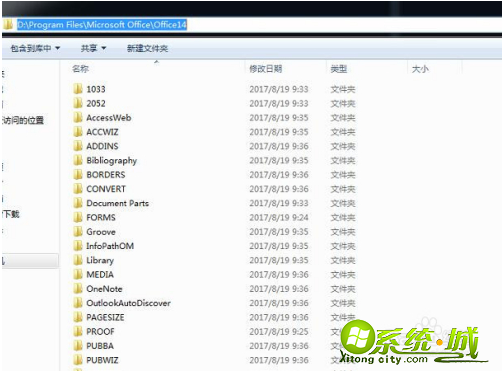Click the Library folder name
503x376 pixels.
pos(100,261)
